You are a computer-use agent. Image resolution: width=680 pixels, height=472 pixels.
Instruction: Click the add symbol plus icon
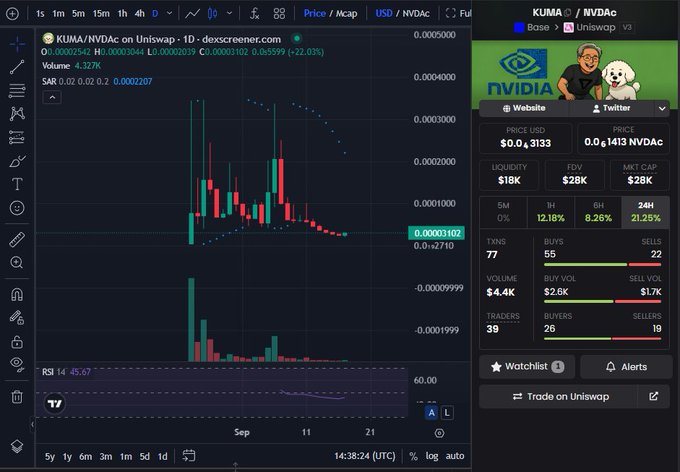12,13
